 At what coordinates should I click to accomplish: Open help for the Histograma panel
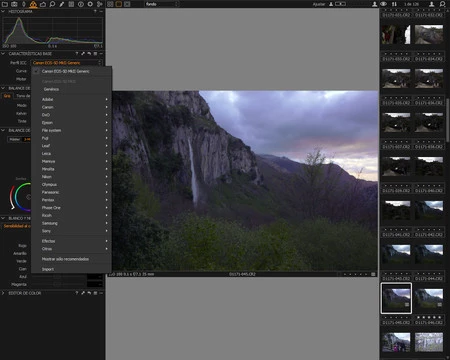click(95, 11)
